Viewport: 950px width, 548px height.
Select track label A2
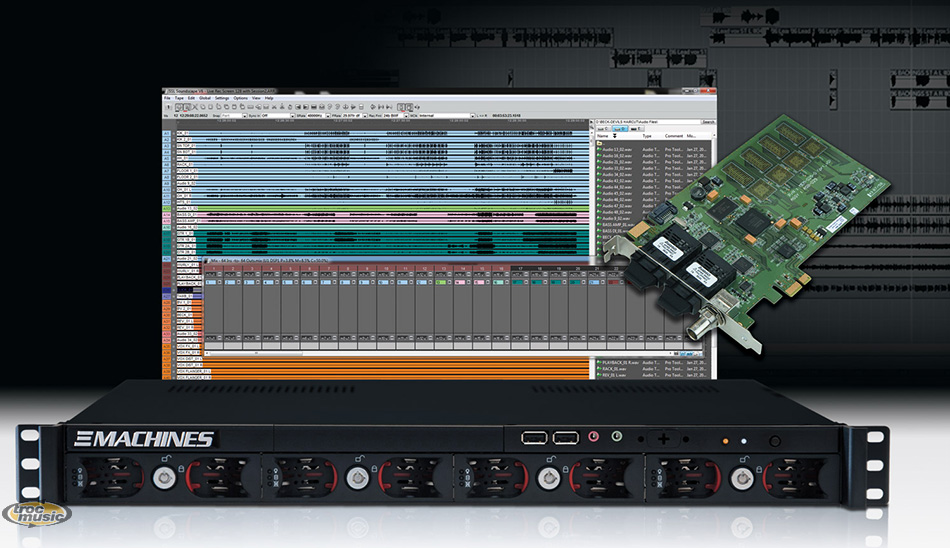tap(167, 139)
